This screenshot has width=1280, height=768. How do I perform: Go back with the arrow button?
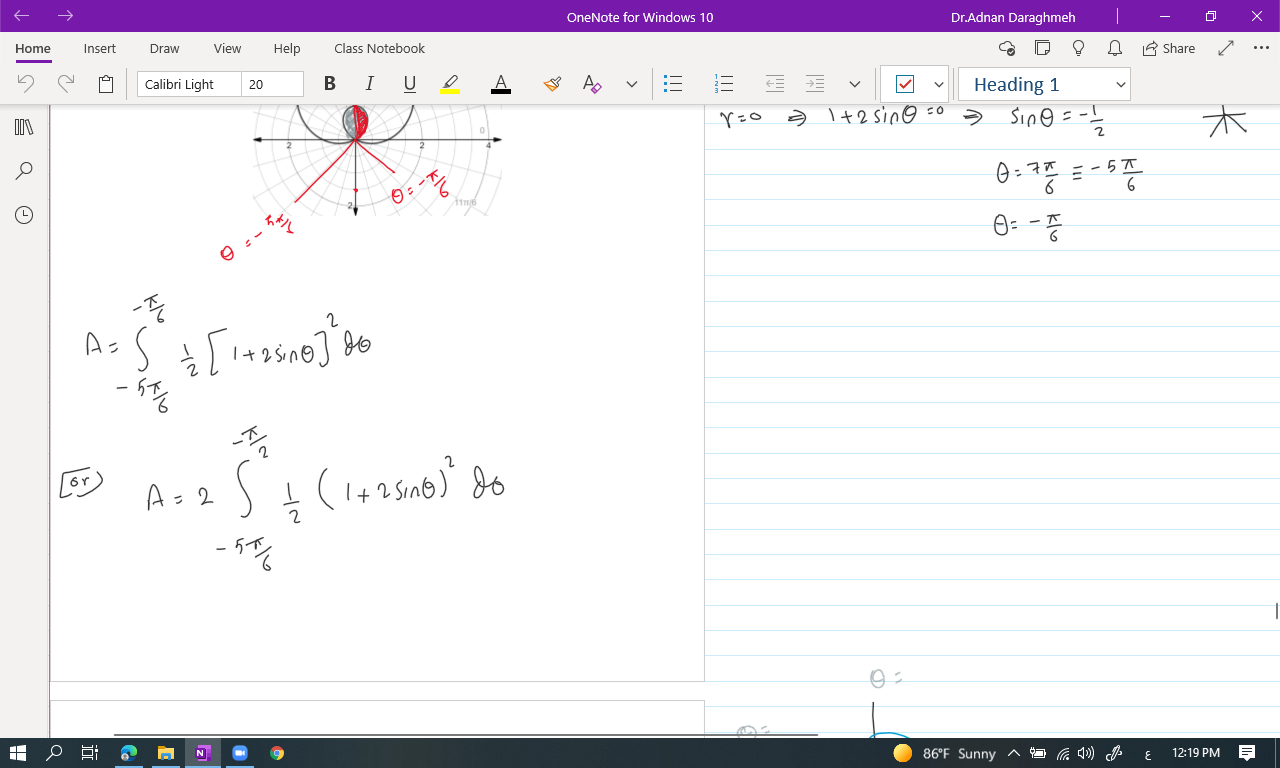(22, 16)
